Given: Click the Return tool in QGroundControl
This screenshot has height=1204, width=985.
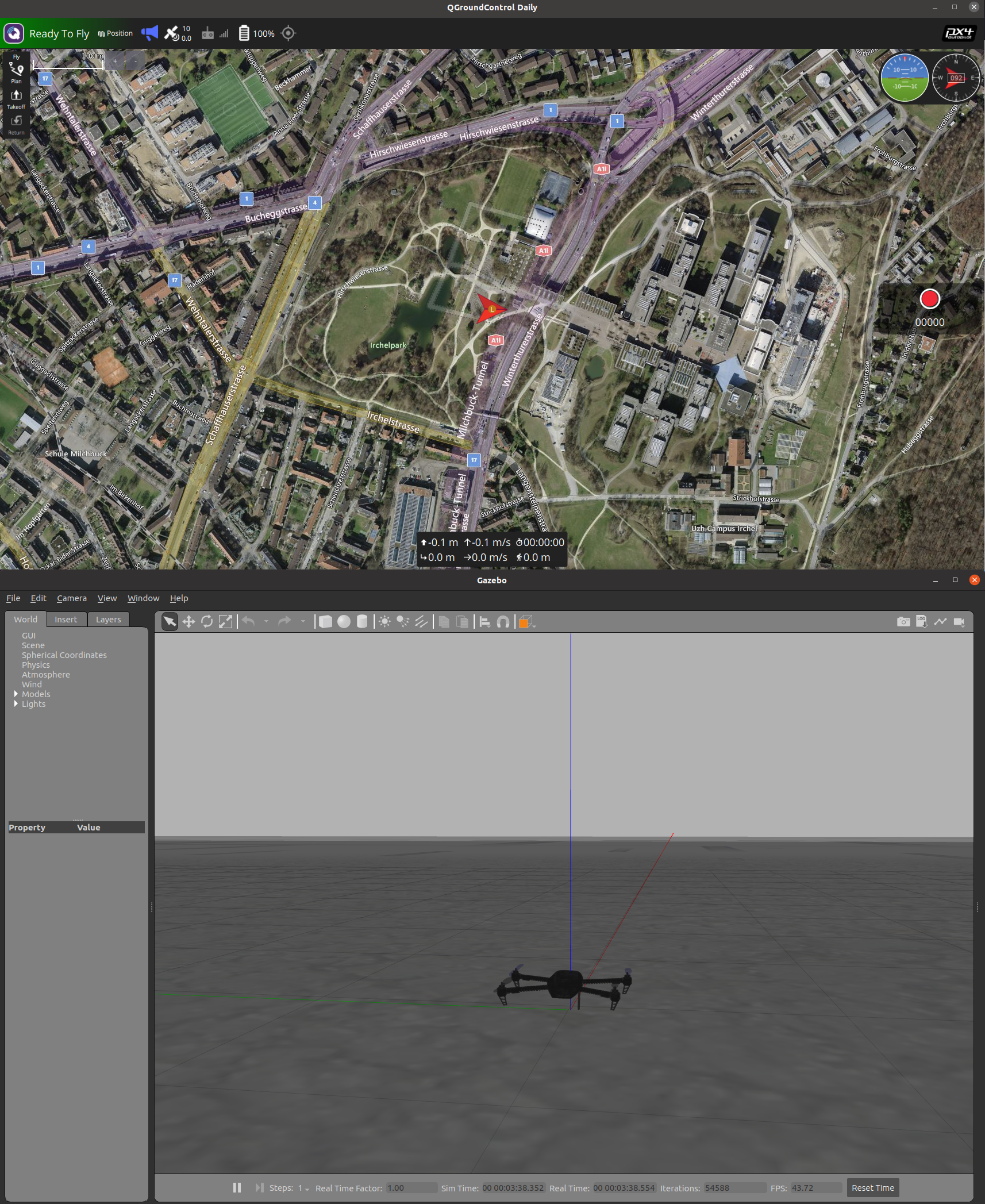Looking at the screenshot, I should pyautogui.click(x=16, y=124).
